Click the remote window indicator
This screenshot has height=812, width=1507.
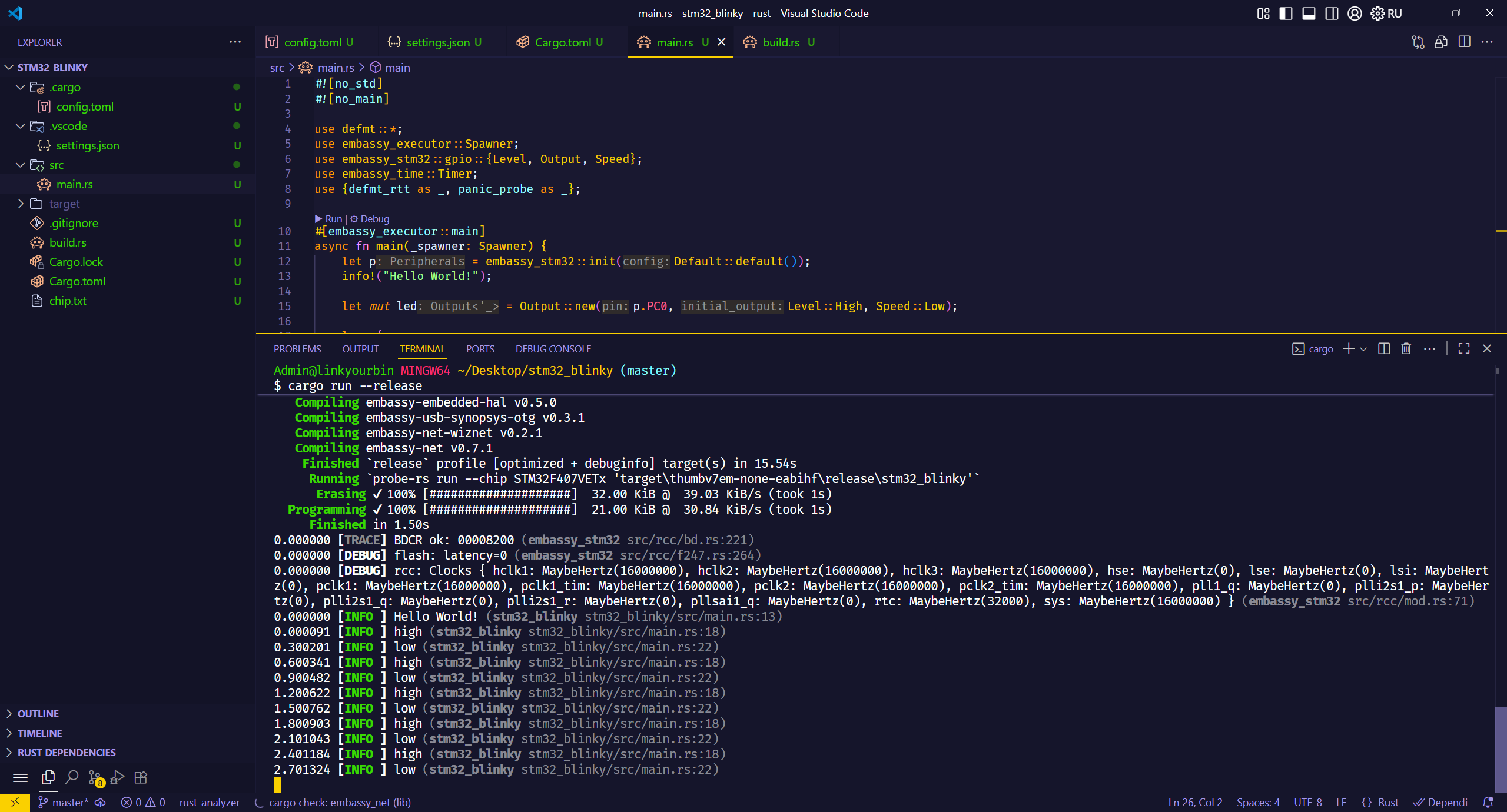tap(15, 803)
